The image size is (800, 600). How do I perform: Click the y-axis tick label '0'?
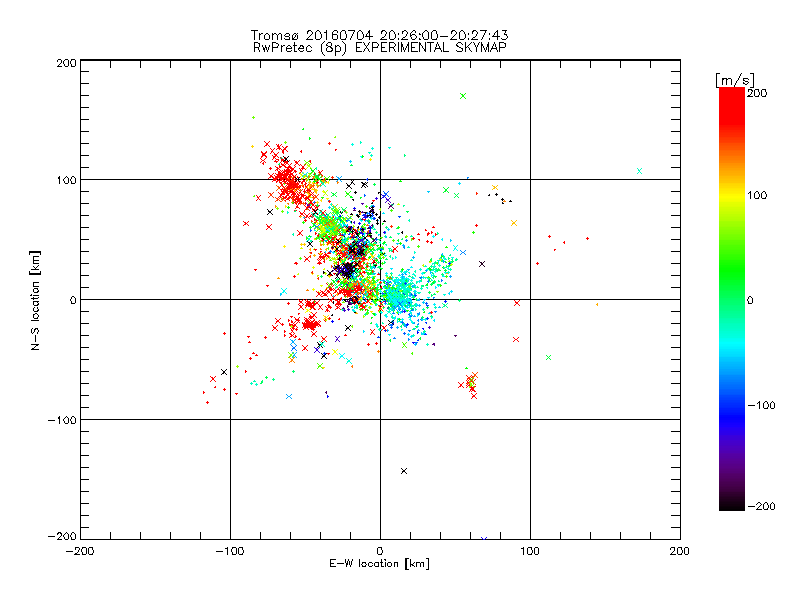[x=72, y=301]
